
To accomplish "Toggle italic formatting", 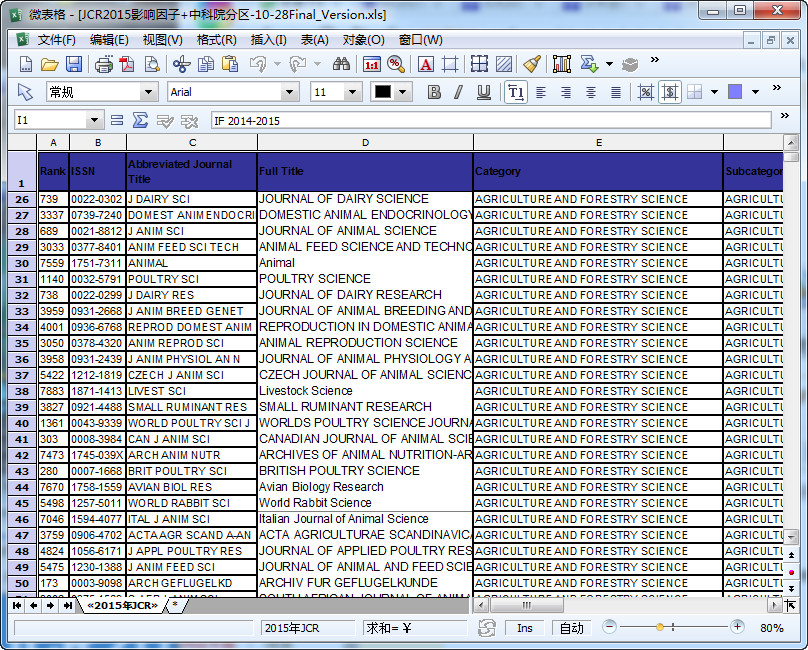I will (x=458, y=92).
